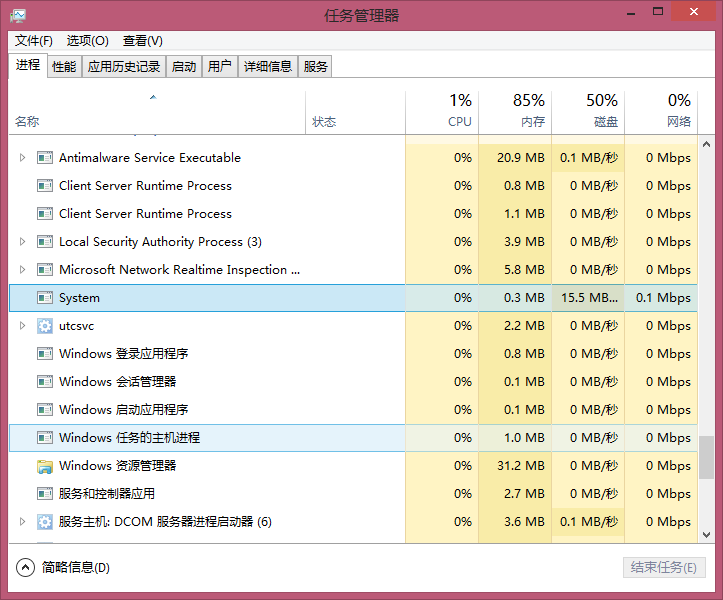Select the Client Server Runtime Process 0.8 MB row
Screen dimensions: 723x600
coord(353,186)
